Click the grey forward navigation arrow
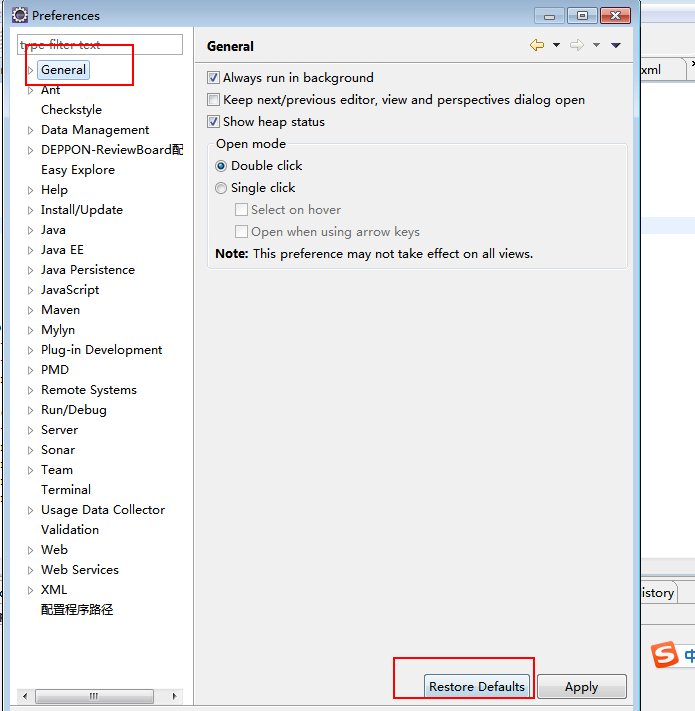Viewport: 695px width, 711px height. click(x=577, y=45)
